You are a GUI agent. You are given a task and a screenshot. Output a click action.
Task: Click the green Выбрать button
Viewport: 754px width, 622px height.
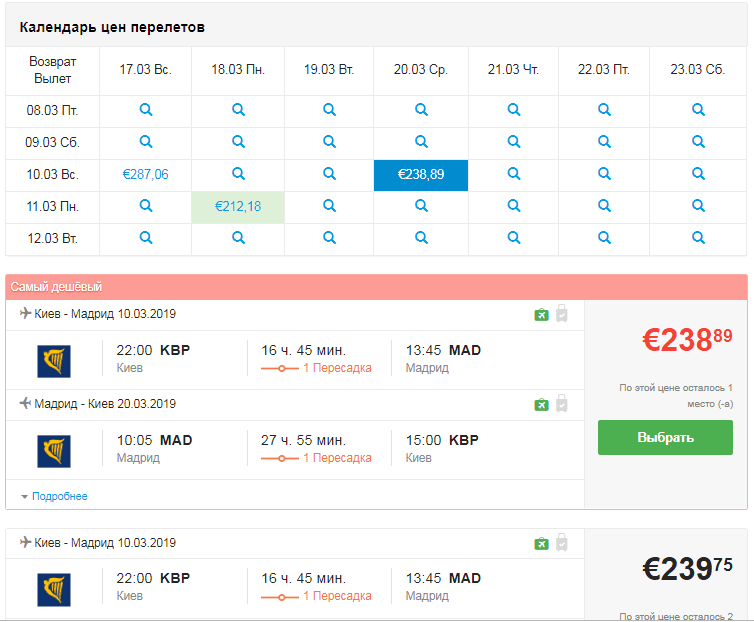[x=665, y=437]
